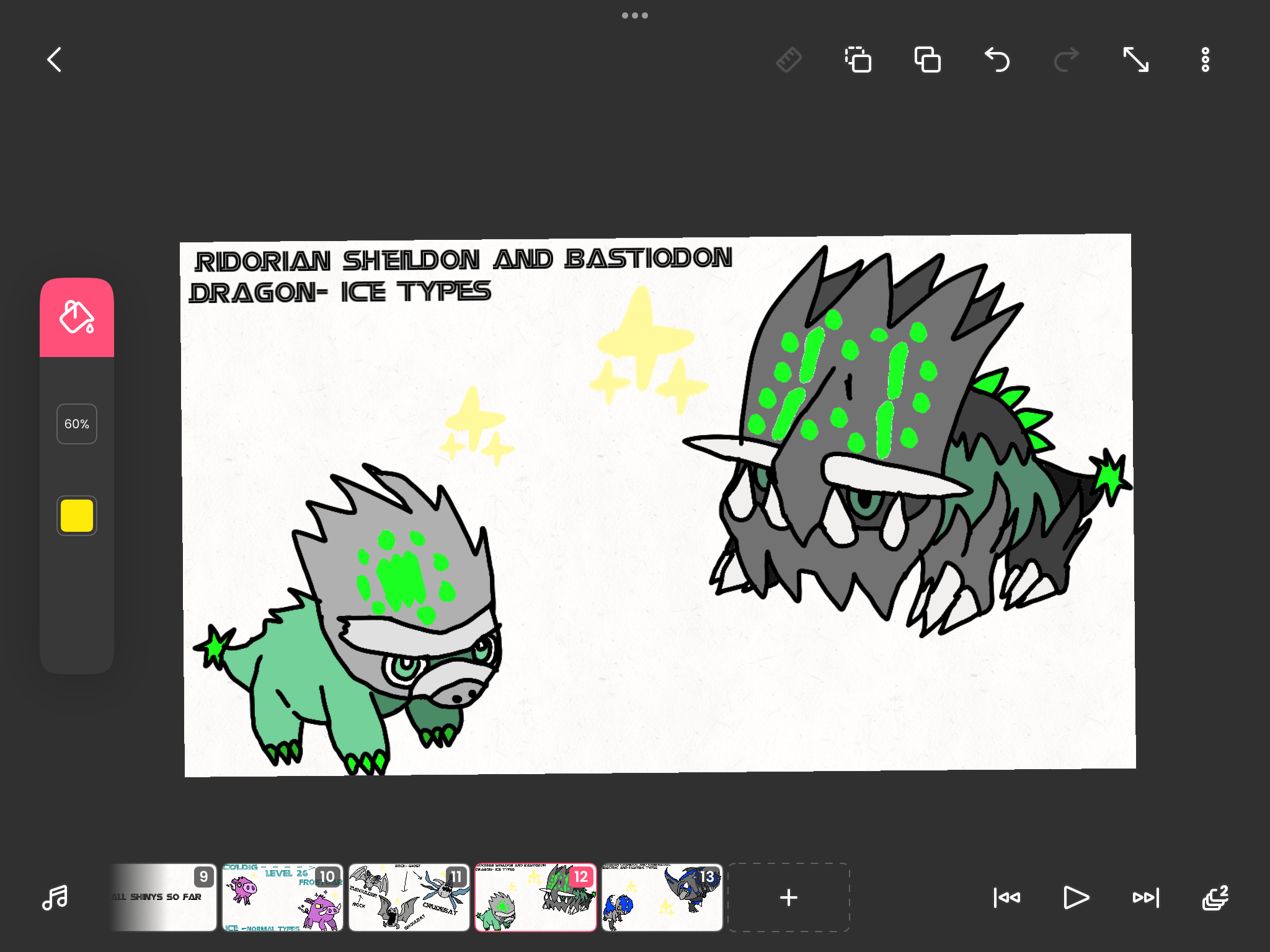Undo the last stroke

(x=997, y=59)
